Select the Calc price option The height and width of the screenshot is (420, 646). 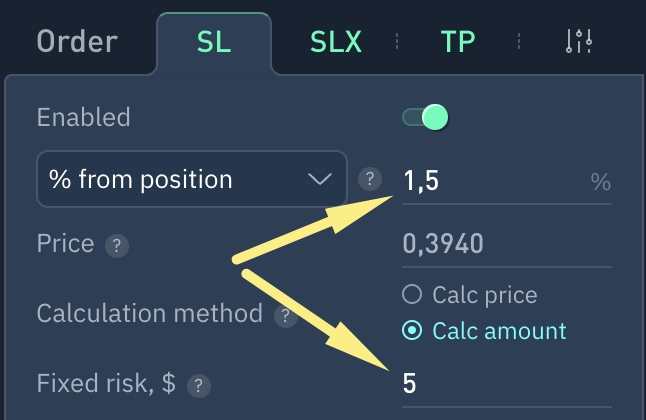(x=412, y=295)
